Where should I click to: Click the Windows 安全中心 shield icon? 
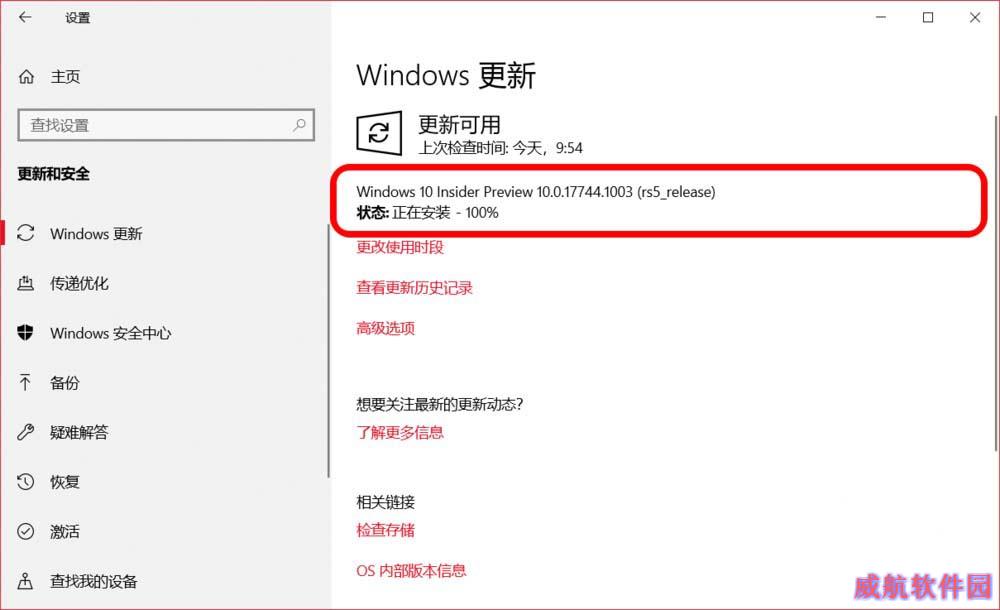tap(25, 332)
